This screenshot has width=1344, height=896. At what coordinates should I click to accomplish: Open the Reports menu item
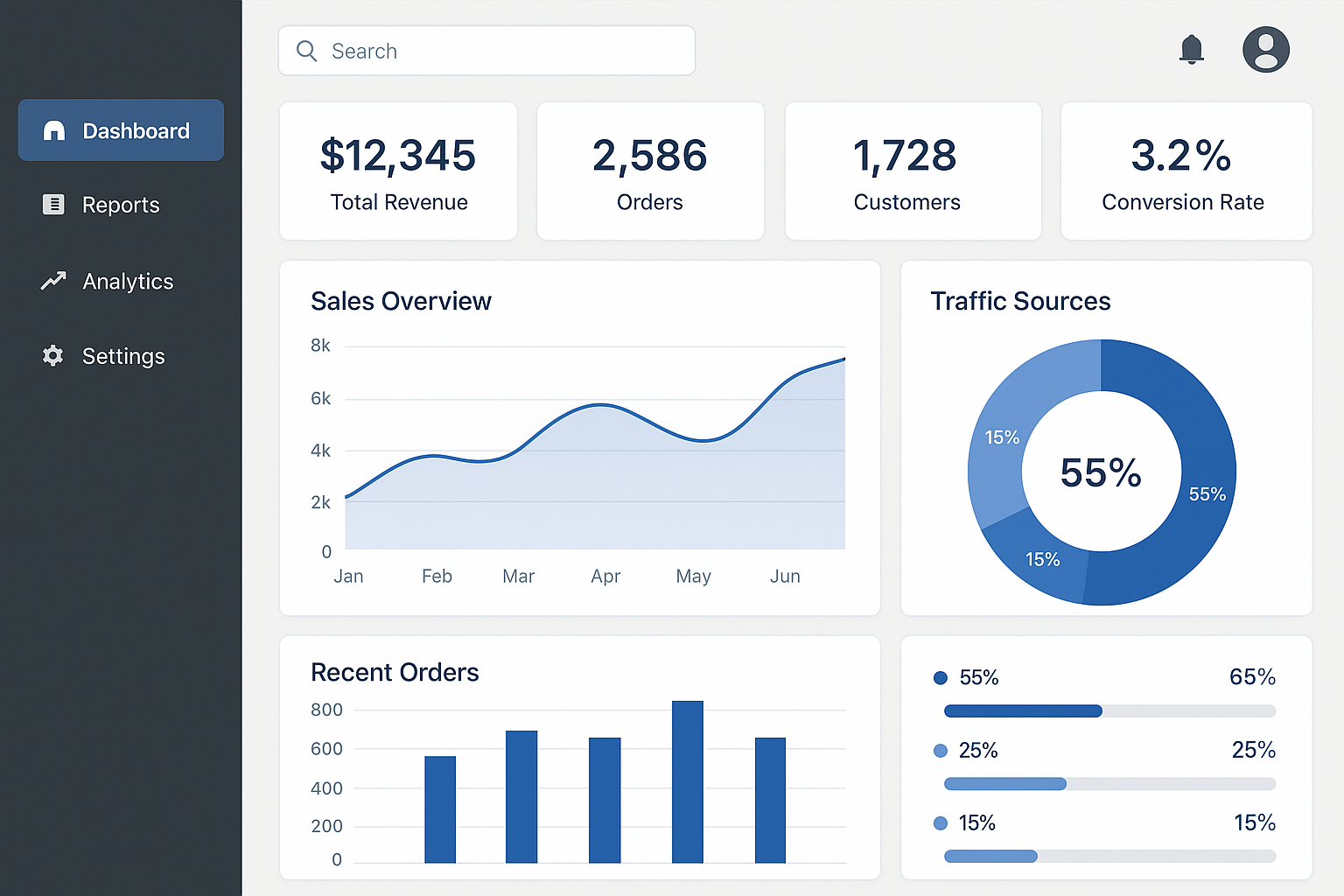click(121, 205)
